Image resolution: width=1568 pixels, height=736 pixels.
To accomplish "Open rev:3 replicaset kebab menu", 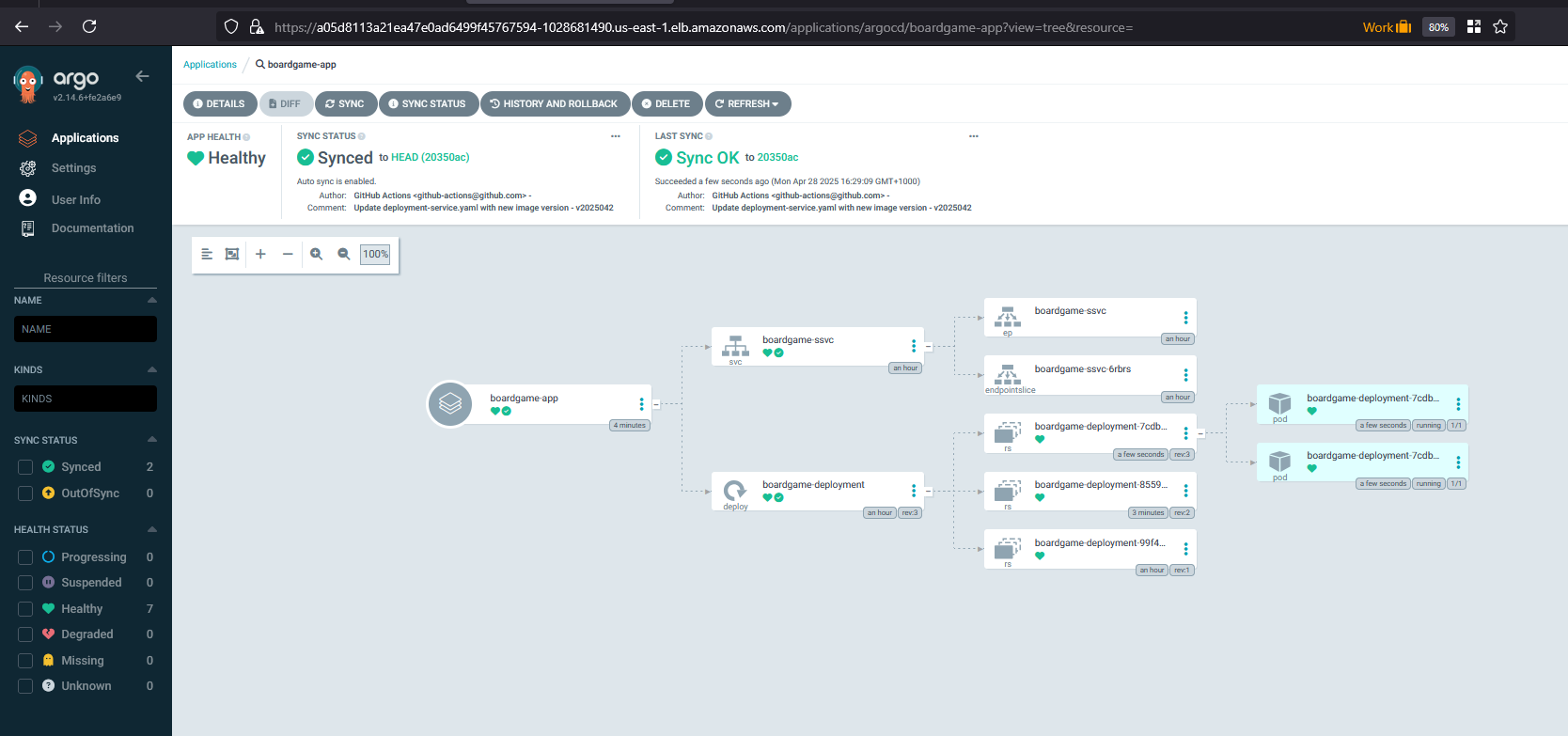I will (x=1186, y=433).
